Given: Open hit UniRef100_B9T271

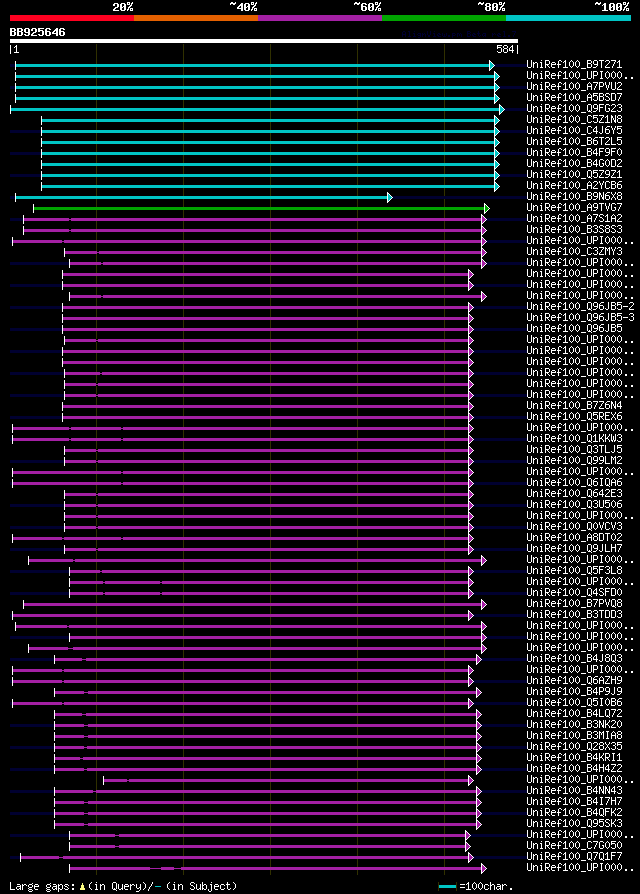Looking at the screenshot, I should pos(574,64).
